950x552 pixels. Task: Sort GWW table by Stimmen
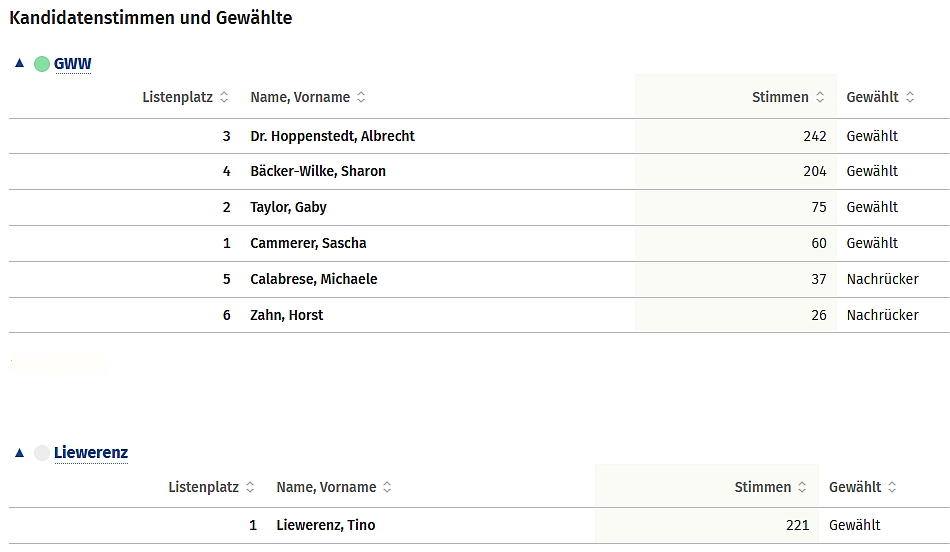point(788,97)
